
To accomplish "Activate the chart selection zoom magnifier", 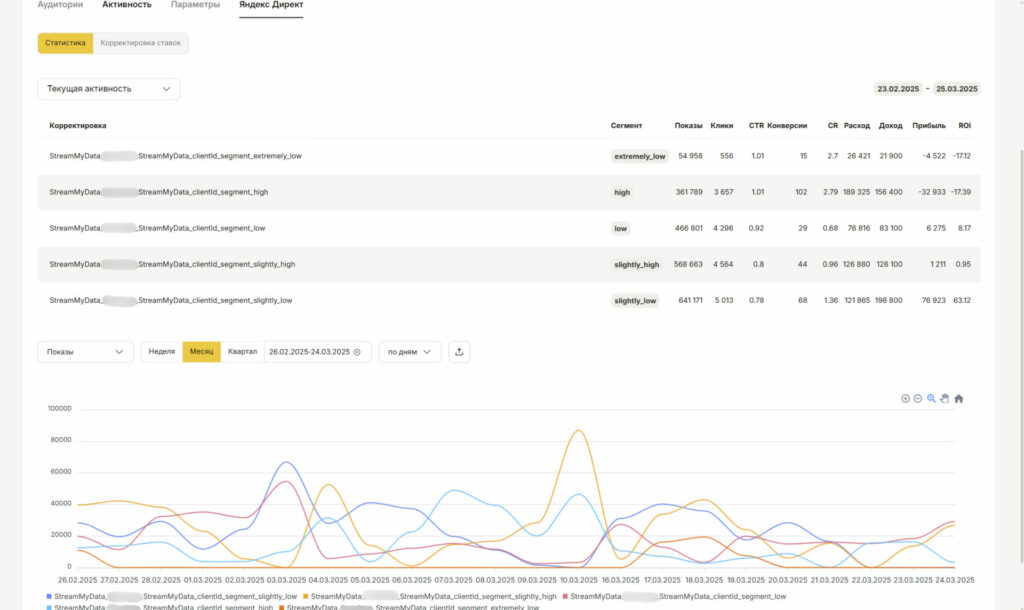I will [x=931, y=398].
